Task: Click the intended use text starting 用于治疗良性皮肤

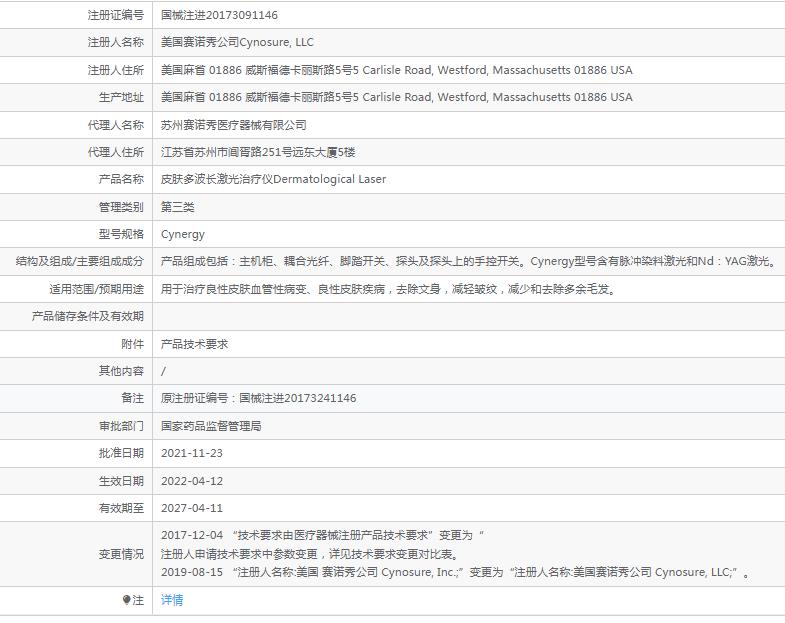Action: pos(388,289)
